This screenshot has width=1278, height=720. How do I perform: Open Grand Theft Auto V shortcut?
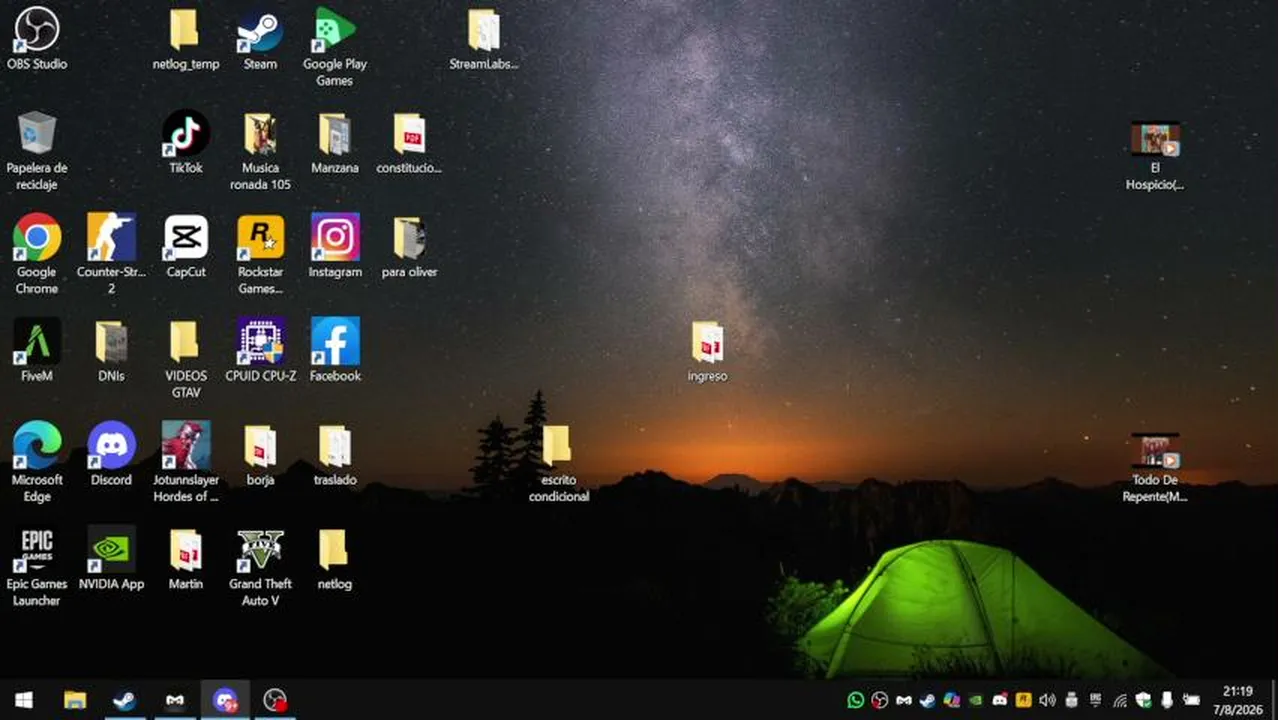click(260, 567)
